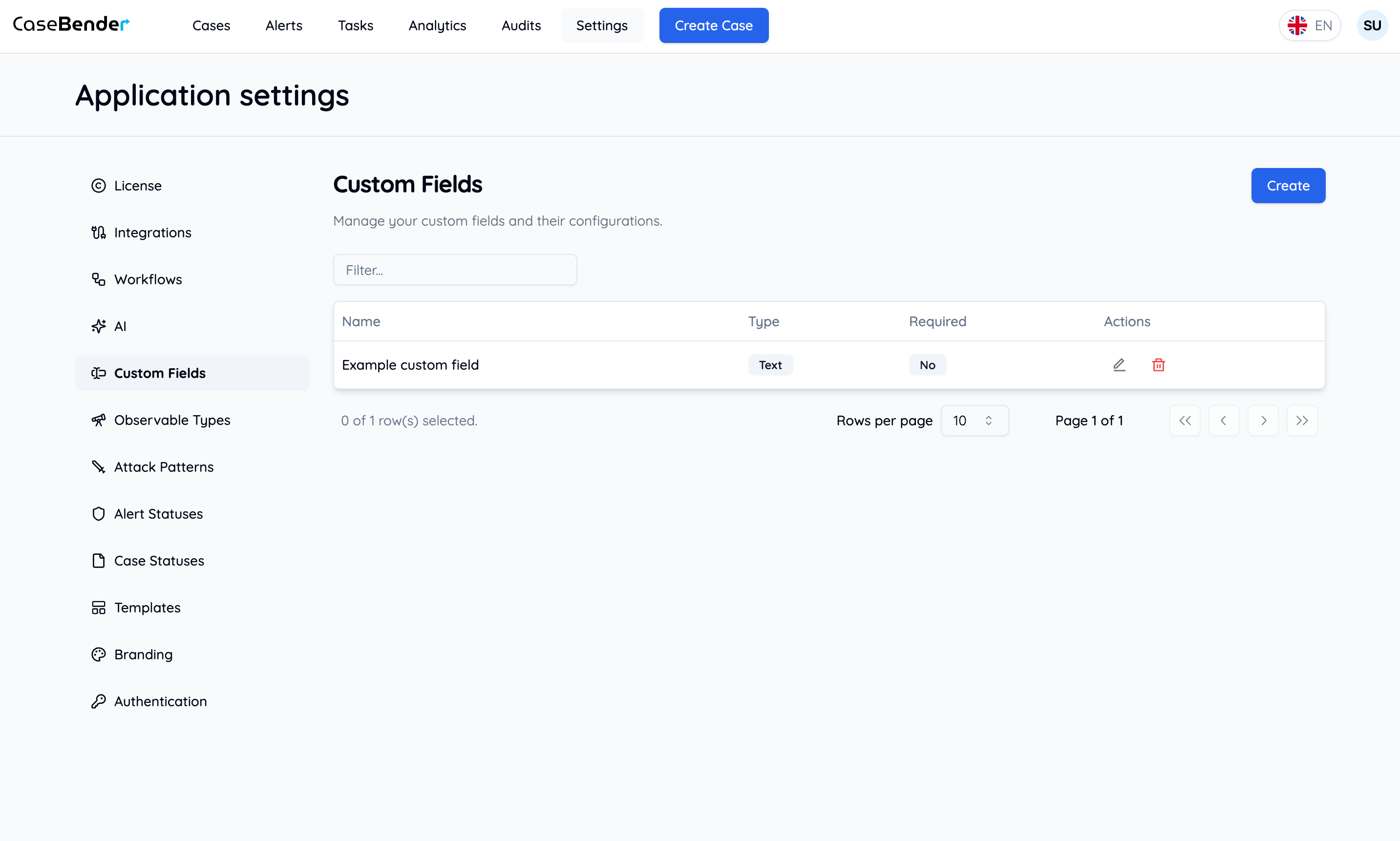Click the Branding palette icon
This screenshot has height=841, width=1400.
(x=99, y=654)
